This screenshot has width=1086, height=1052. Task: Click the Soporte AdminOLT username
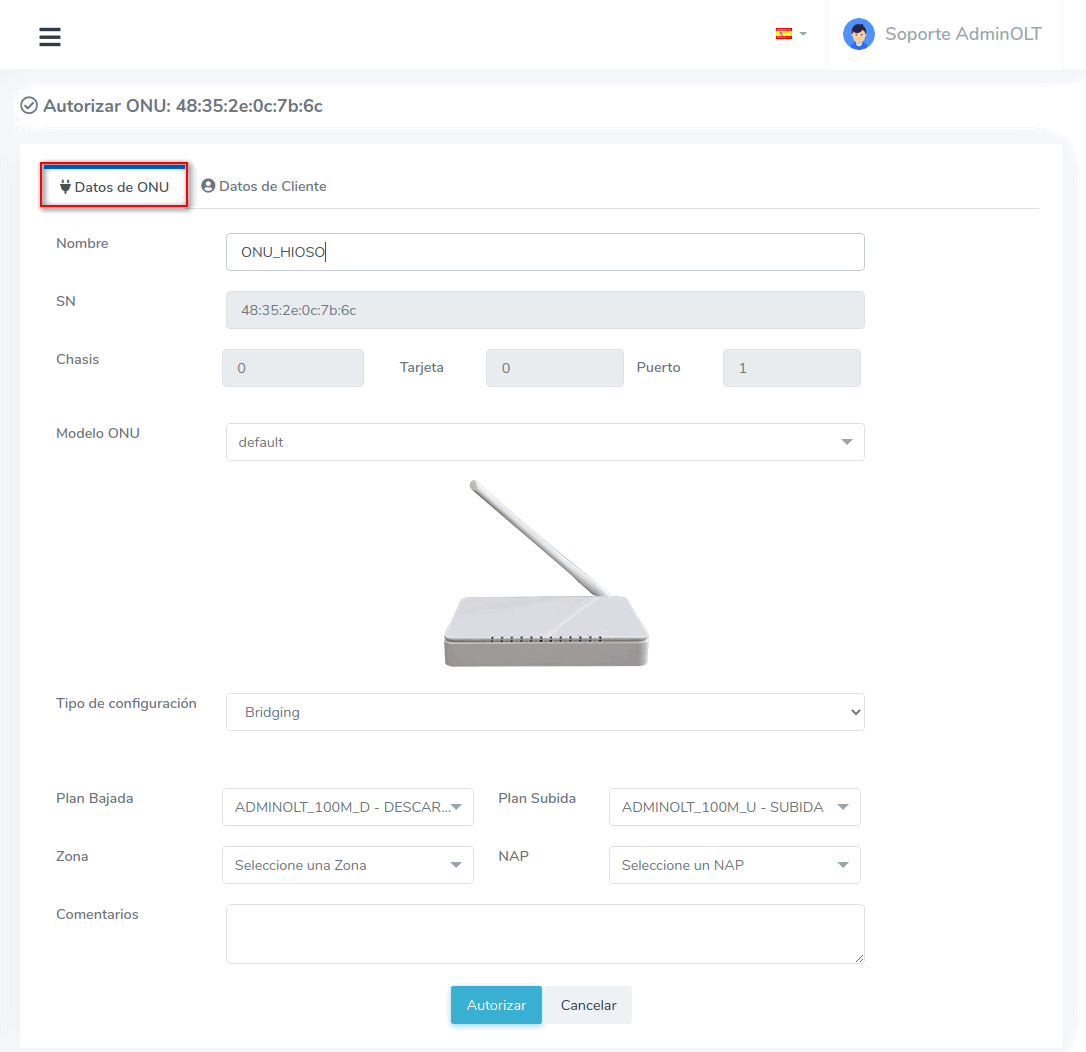[x=963, y=34]
